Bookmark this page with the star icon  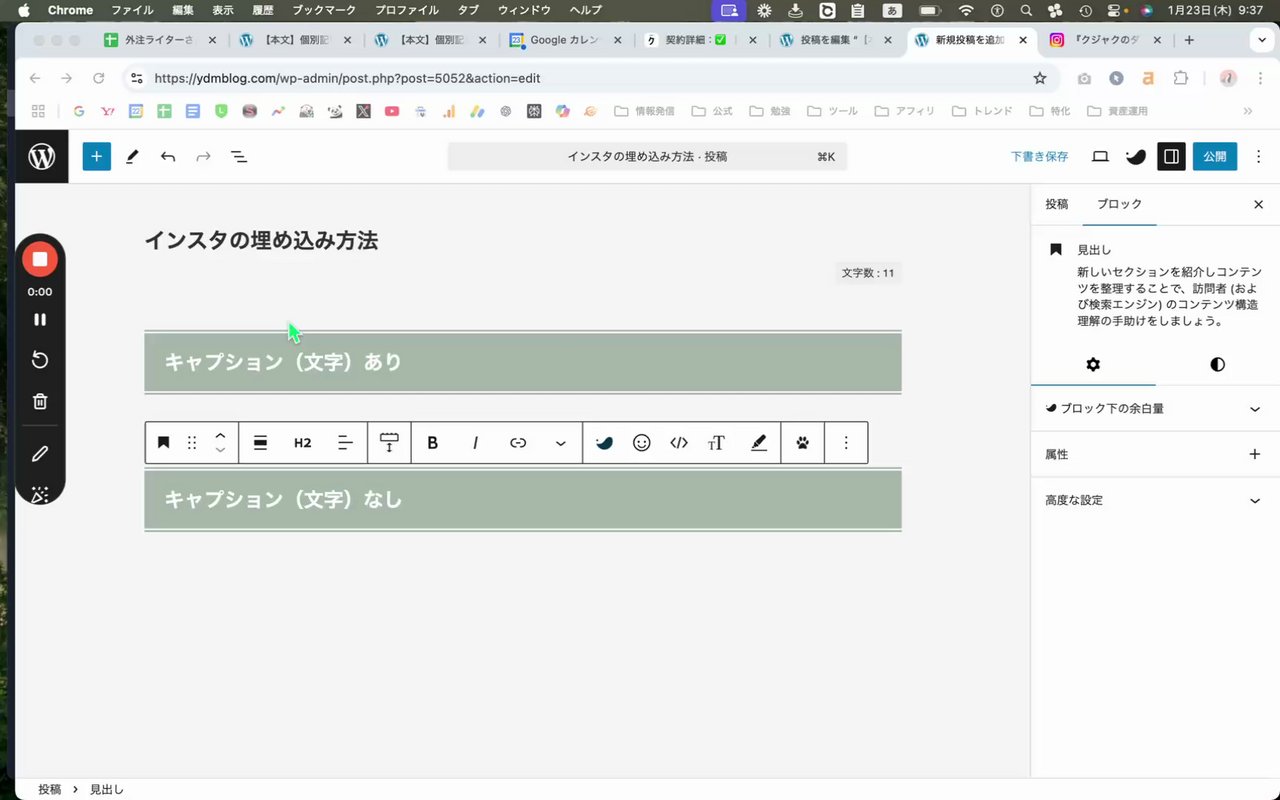pos(1040,78)
